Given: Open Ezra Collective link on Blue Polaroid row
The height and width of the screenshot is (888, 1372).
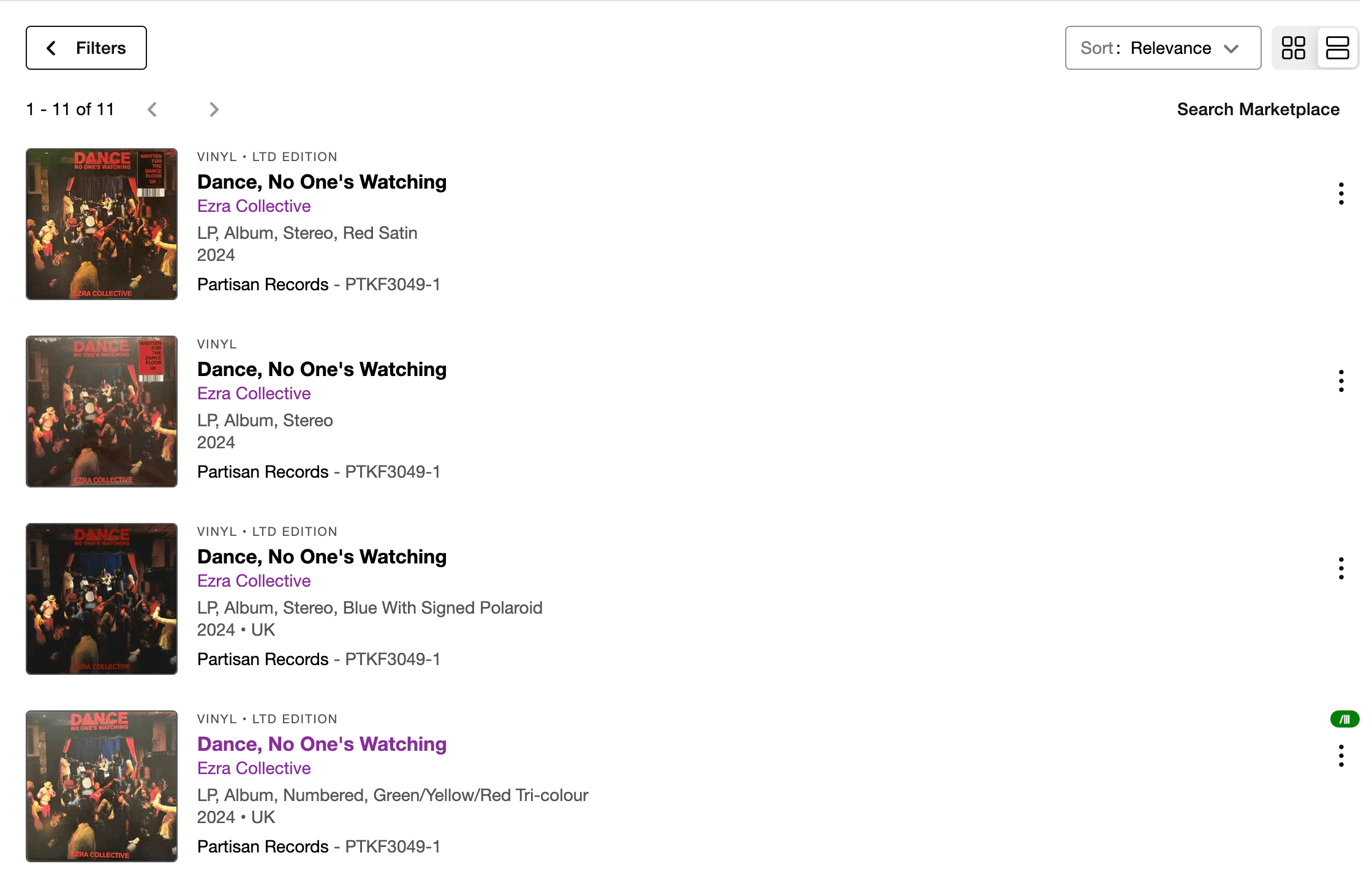Looking at the screenshot, I should [x=254, y=581].
